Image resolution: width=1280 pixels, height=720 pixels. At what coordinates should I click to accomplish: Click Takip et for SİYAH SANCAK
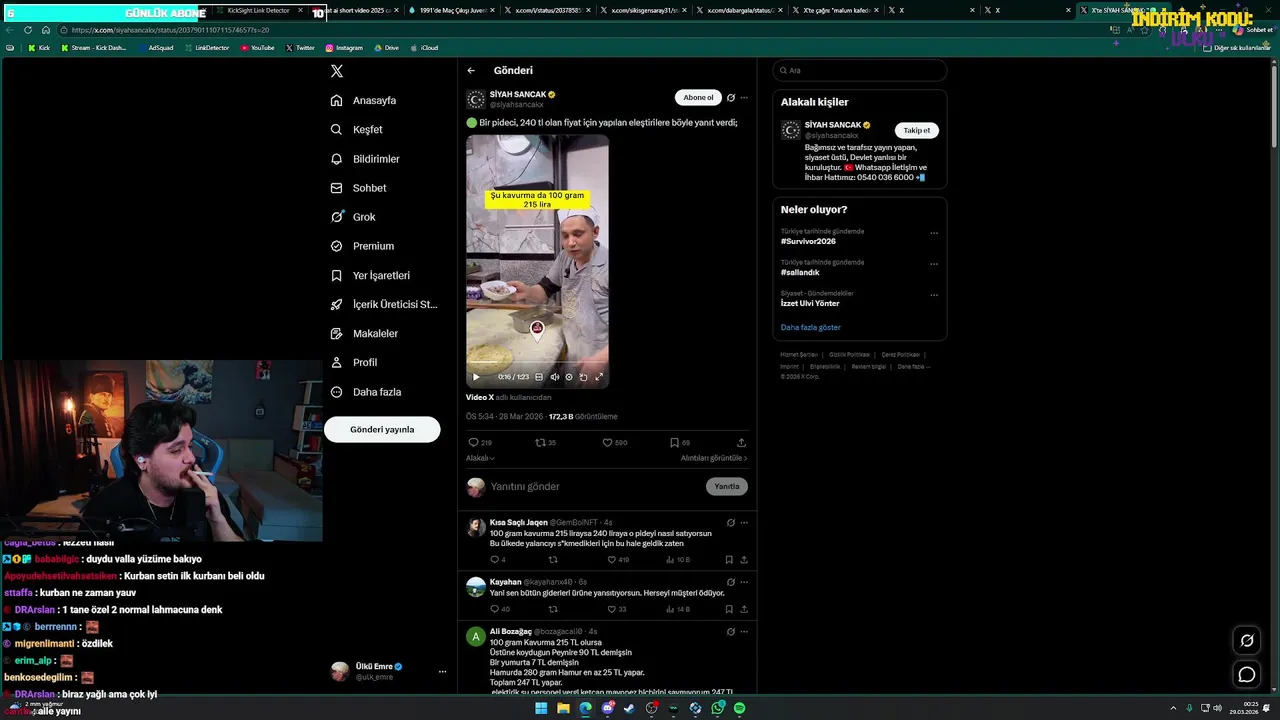(917, 130)
